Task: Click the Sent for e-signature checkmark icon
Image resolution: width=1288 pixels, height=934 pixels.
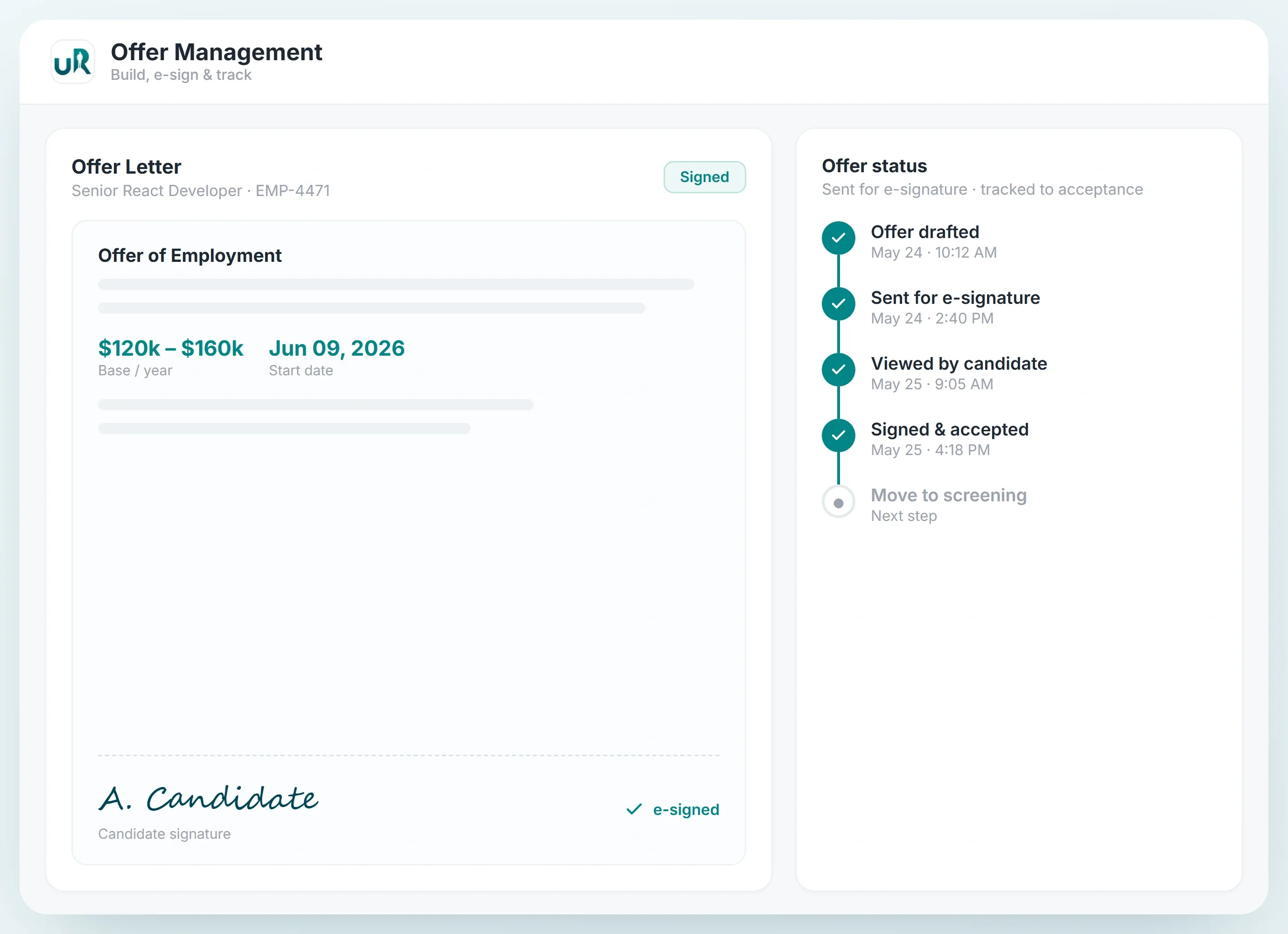Action: point(838,304)
